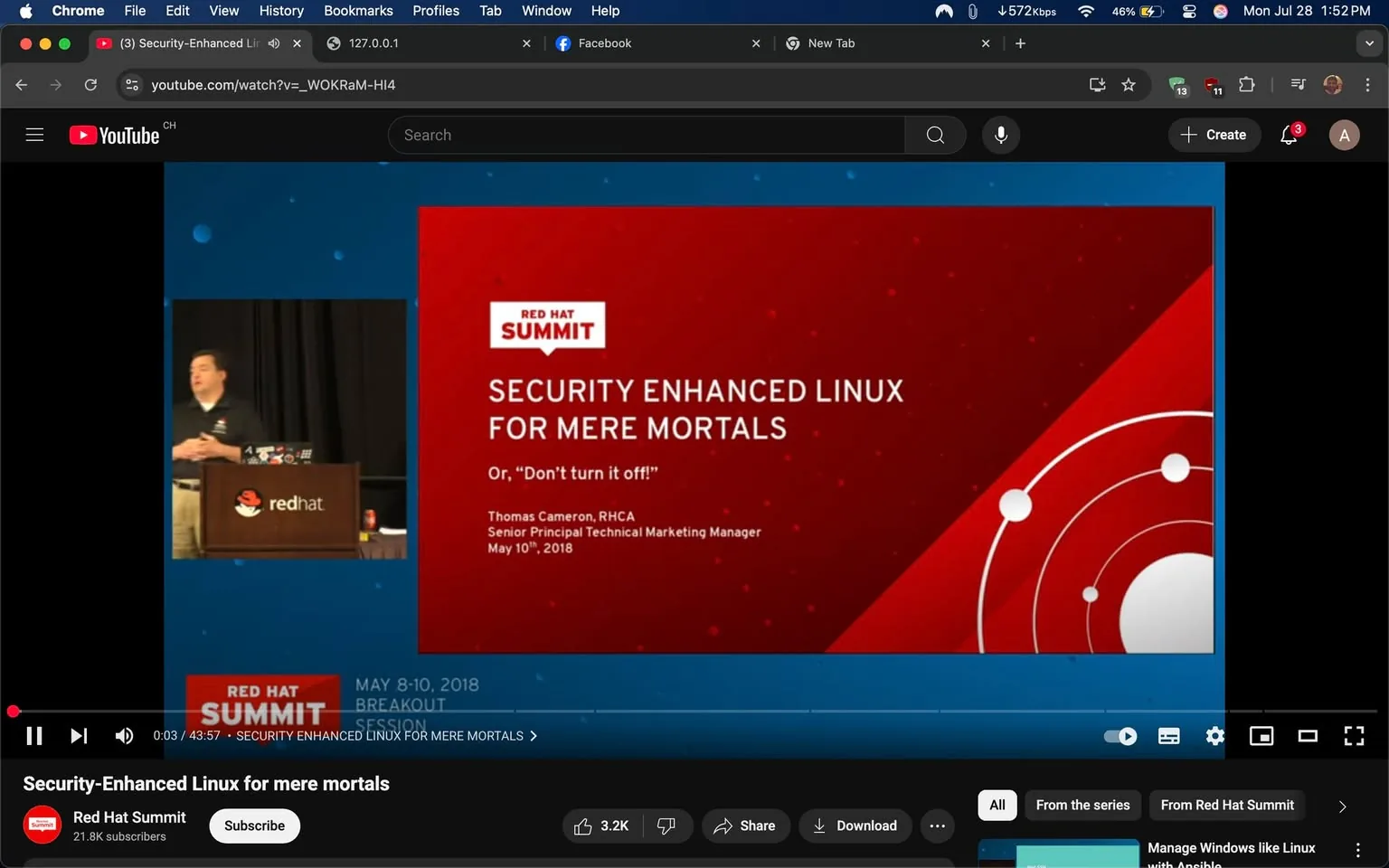Toggle the autoplay switch off

pos(1119,735)
